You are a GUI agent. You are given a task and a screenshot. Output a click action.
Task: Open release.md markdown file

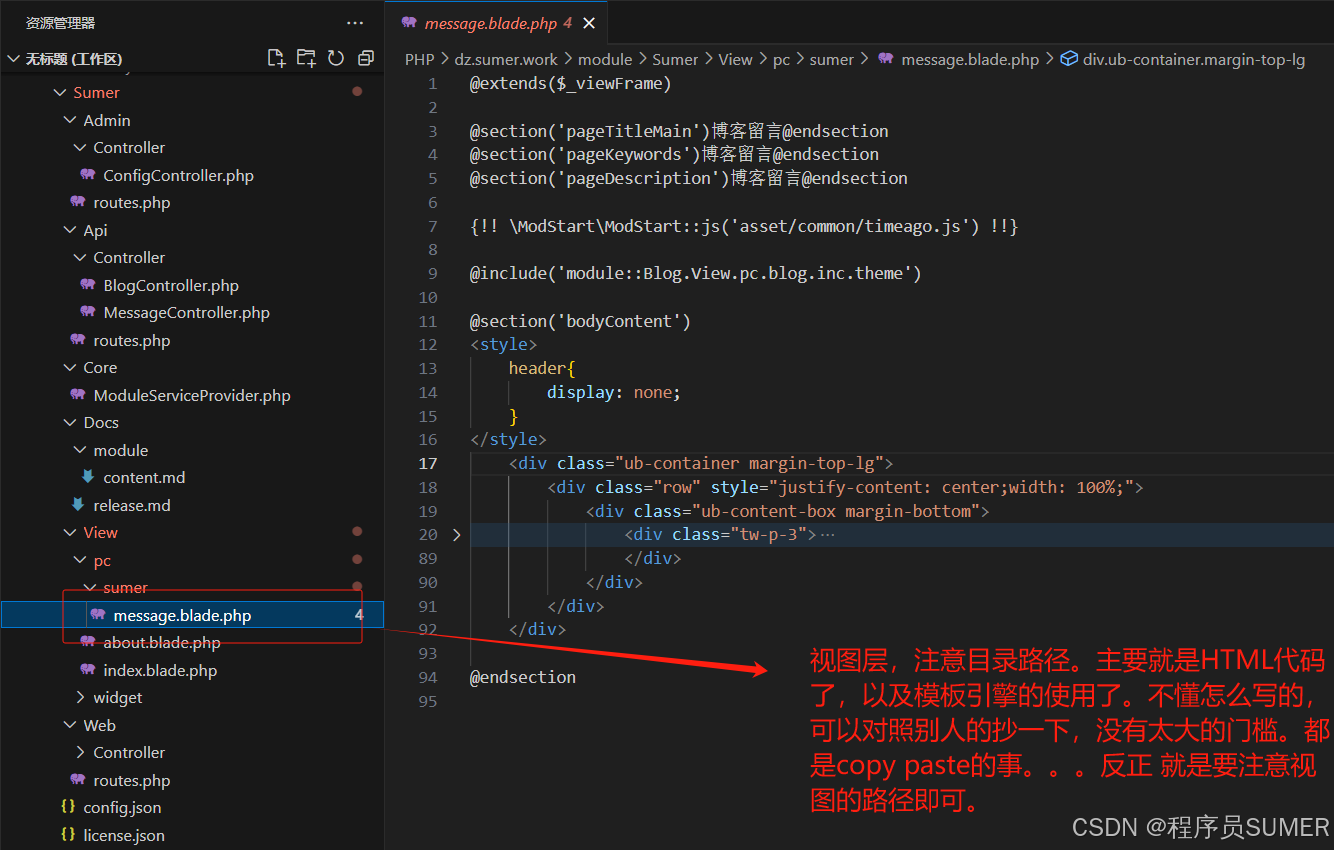click(x=132, y=505)
